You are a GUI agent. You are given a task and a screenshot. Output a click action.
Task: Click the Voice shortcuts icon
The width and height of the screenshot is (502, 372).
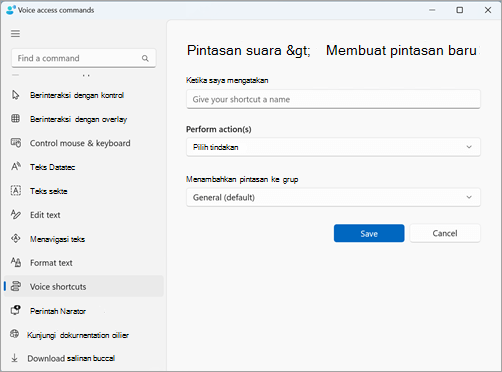click(16, 286)
